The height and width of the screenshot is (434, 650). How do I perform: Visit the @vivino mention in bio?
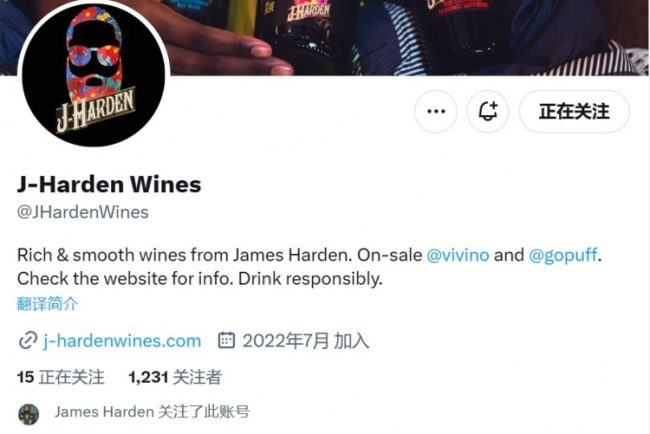pyautogui.click(x=458, y=255)
